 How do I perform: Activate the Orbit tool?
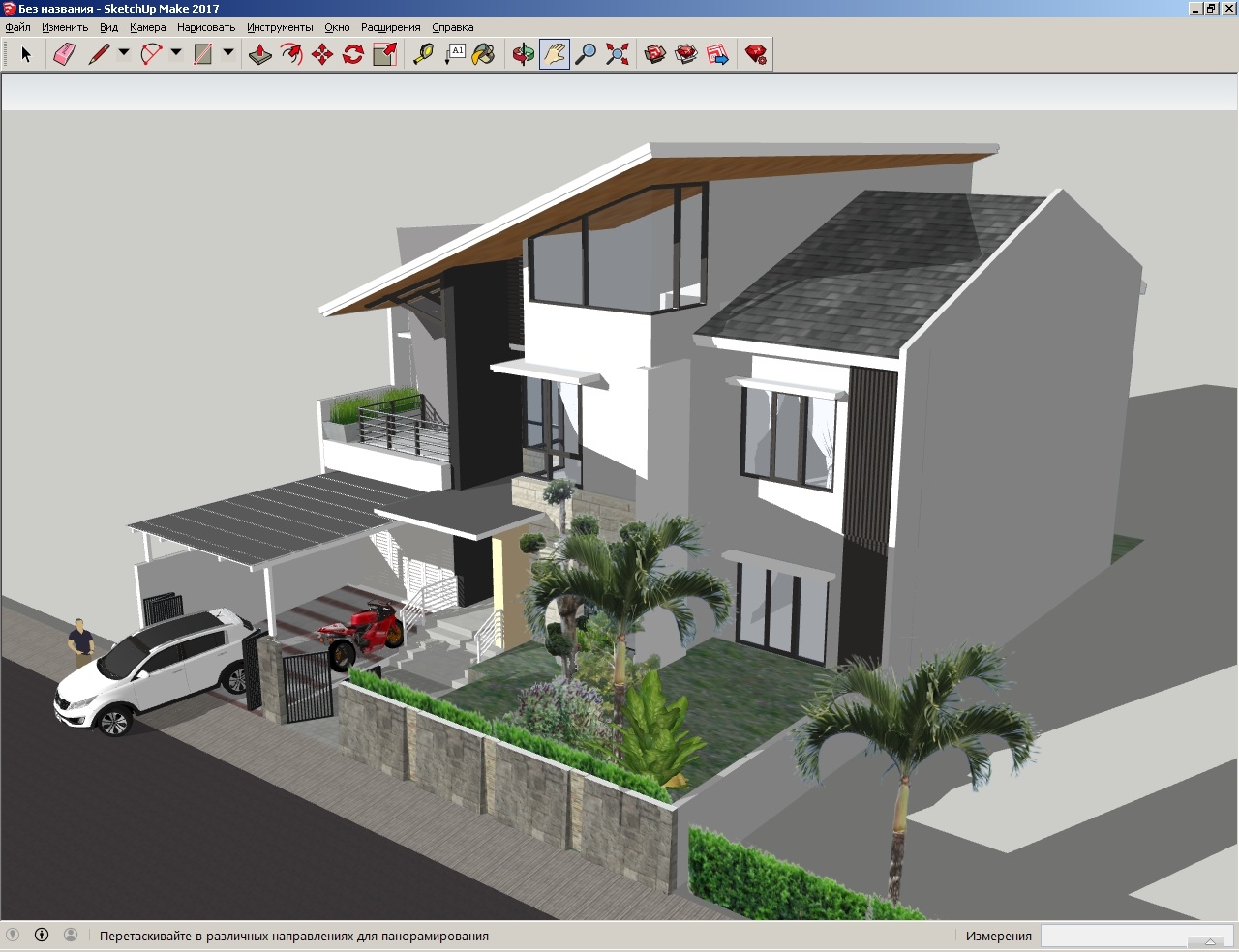(x=521, y=55)
